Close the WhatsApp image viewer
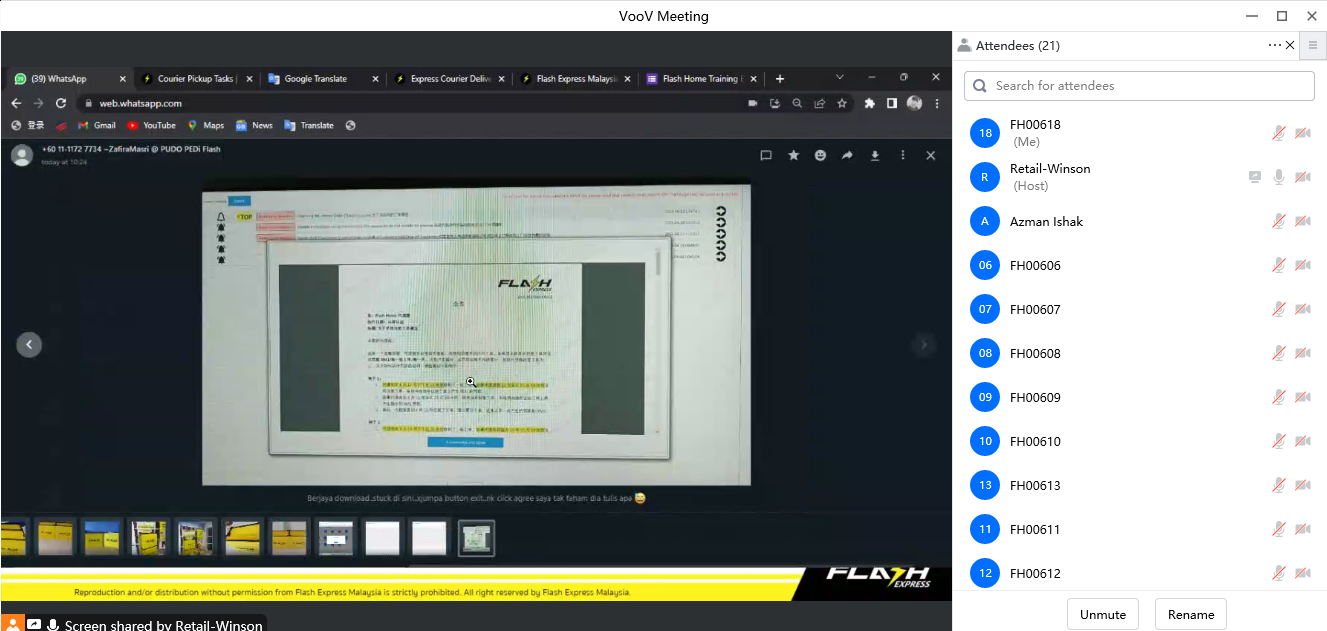The width and height of the screenshot is (1327, 631). tap(931, 155)
